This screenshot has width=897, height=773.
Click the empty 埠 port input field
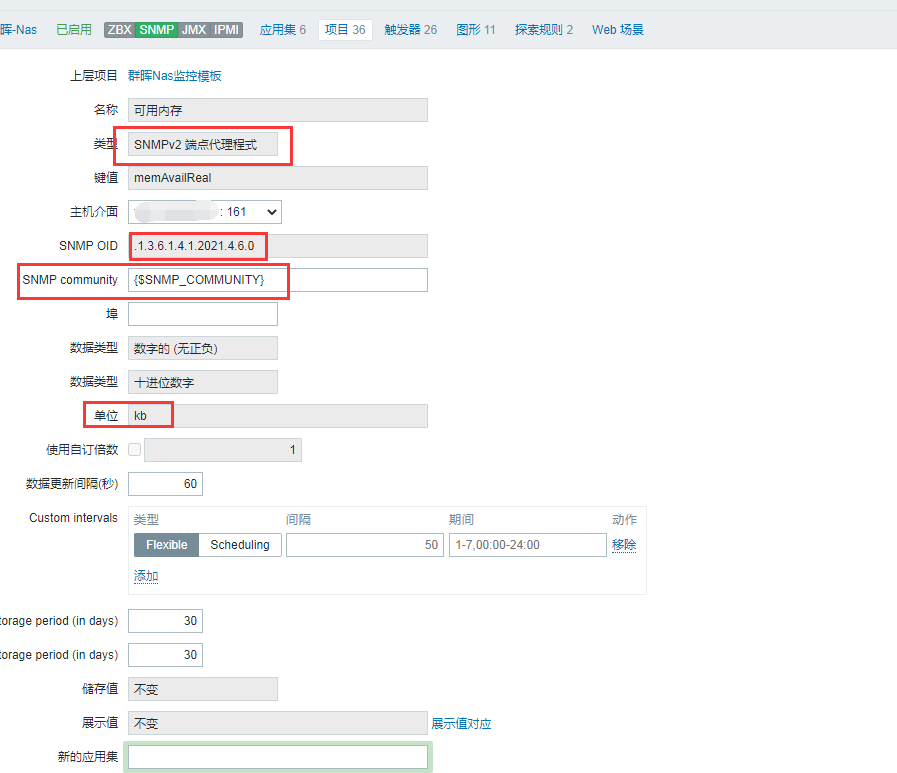[x=203, y=314]
